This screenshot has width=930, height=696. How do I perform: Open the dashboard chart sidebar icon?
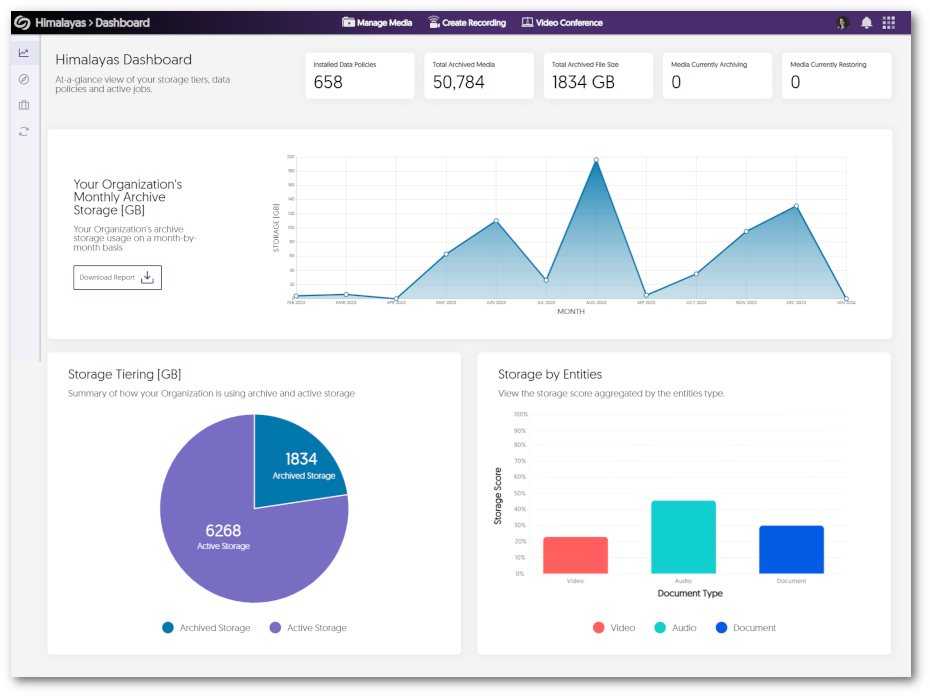click(24, 53)
